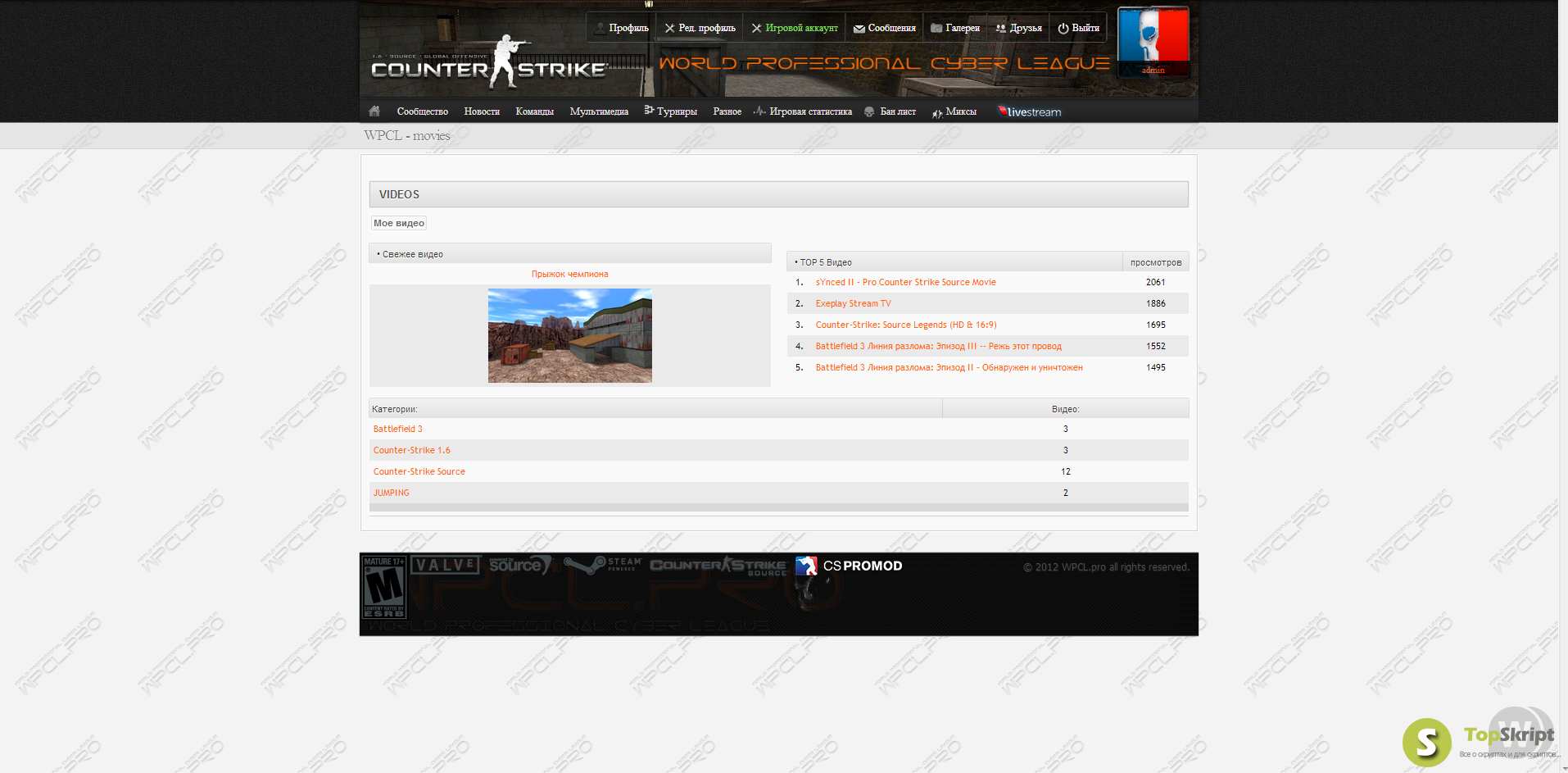Image resolution: width=1568 pixels, height=773 pixels.
Task: Open the Прыжок чемпиона video link
Action: click(x=569, y=274)
